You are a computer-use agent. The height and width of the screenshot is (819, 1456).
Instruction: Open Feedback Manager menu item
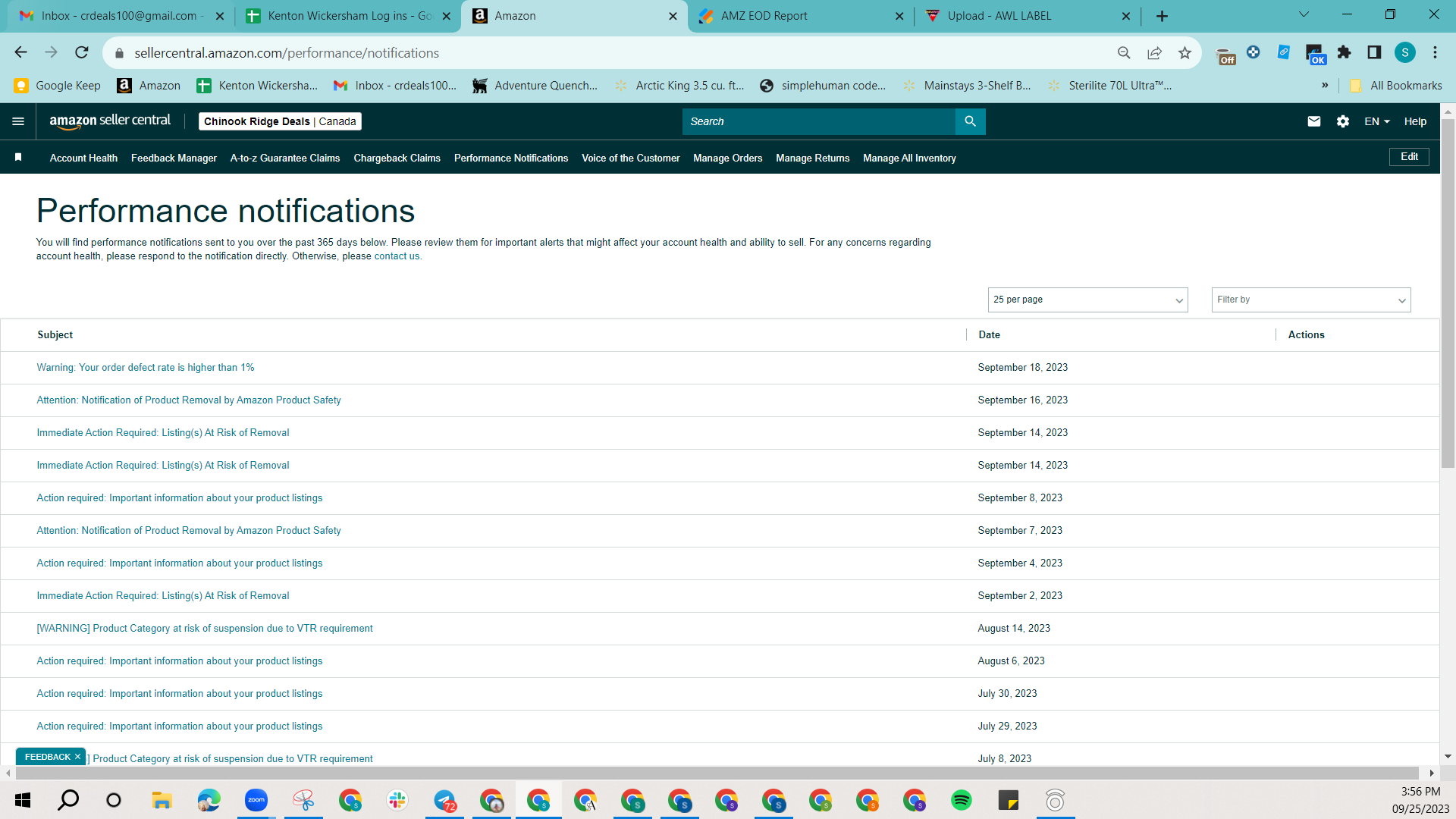(x=174, y=158)
